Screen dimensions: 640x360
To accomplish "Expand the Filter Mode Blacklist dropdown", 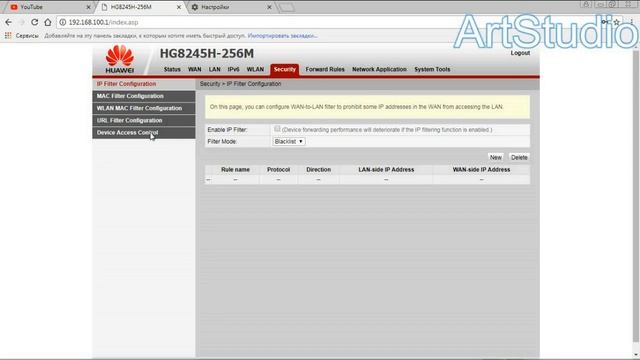I will point(289,141).
